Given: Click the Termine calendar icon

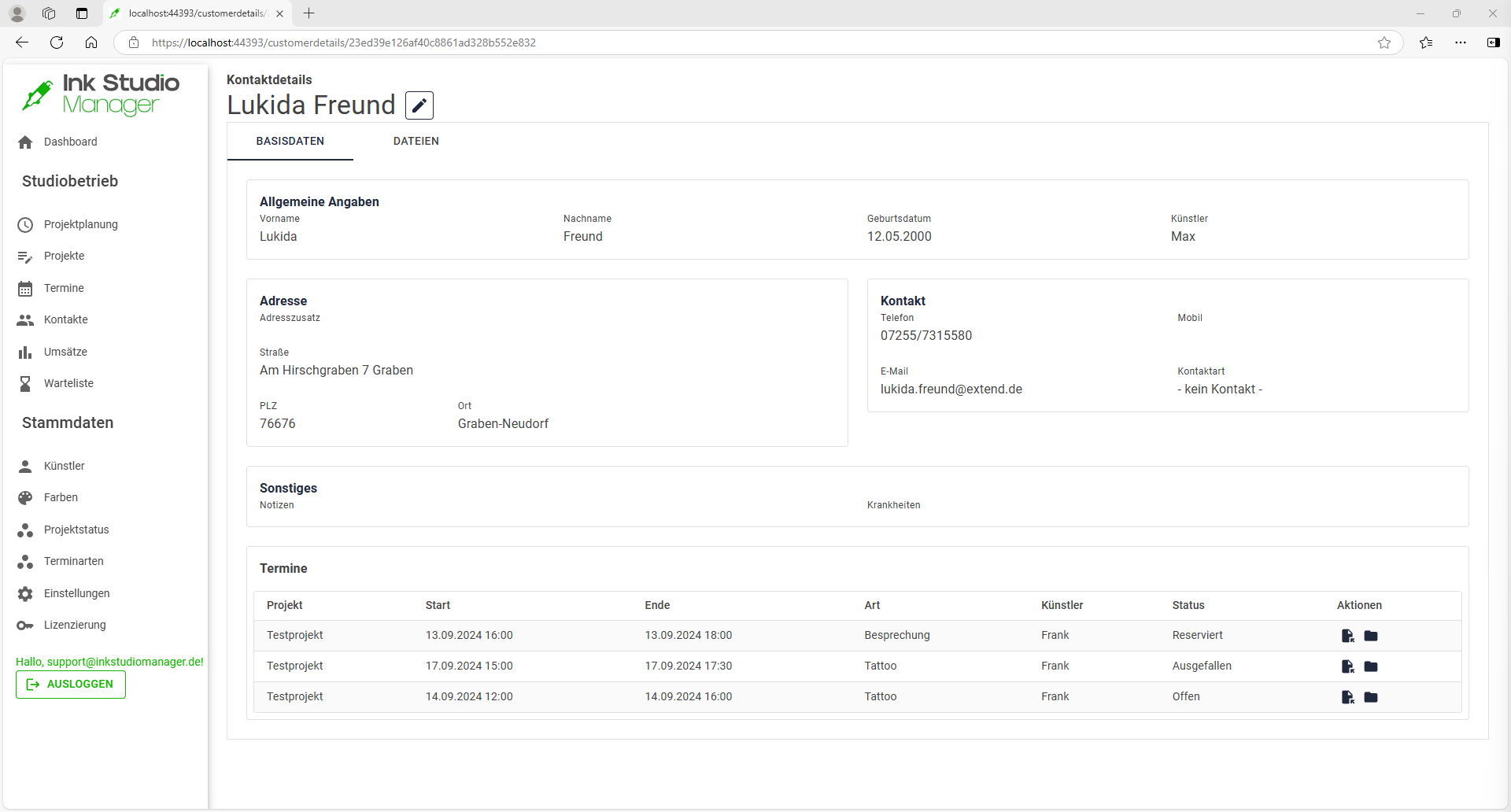Looking at the screenshot, I should tap(25, 289).
